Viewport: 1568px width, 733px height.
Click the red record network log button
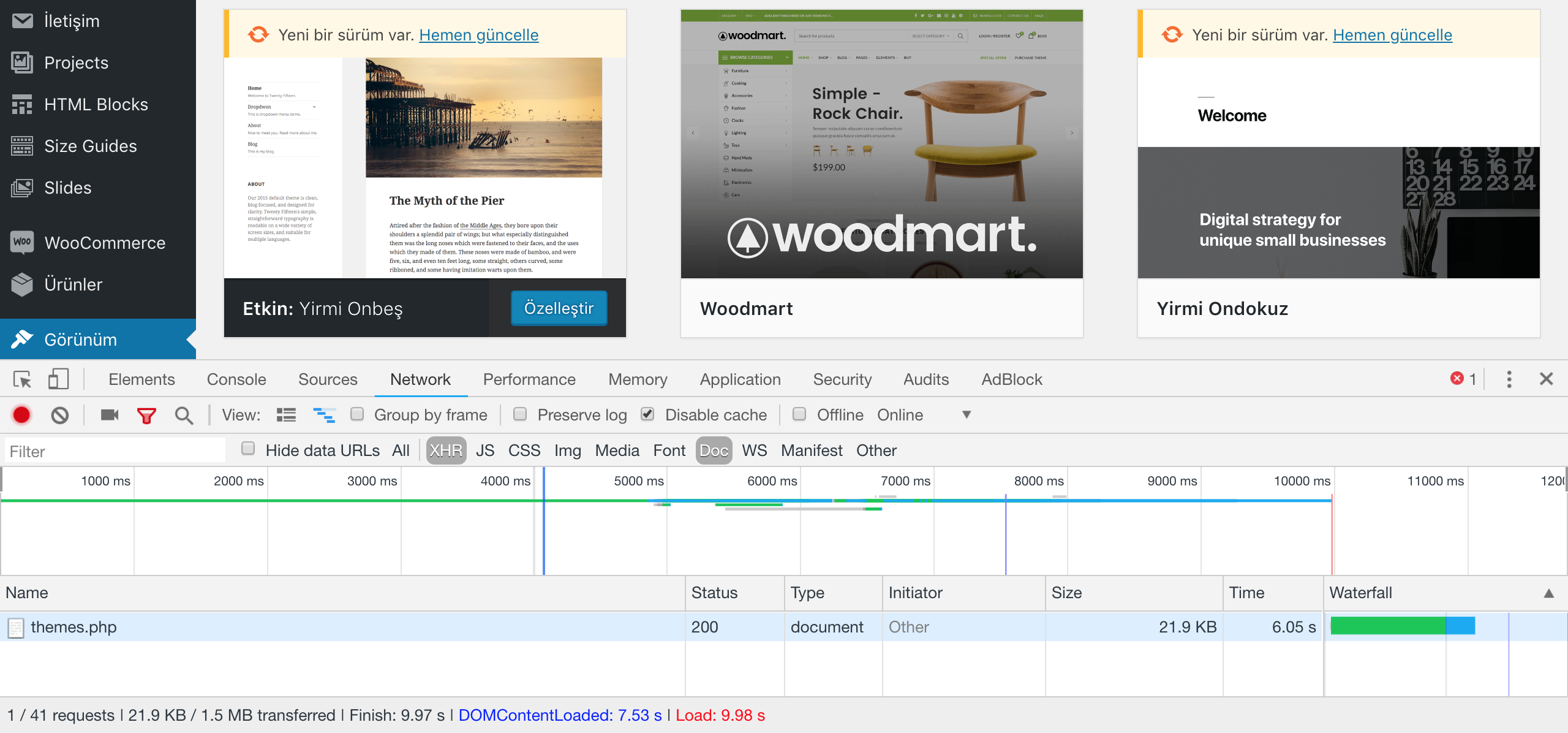21,415
